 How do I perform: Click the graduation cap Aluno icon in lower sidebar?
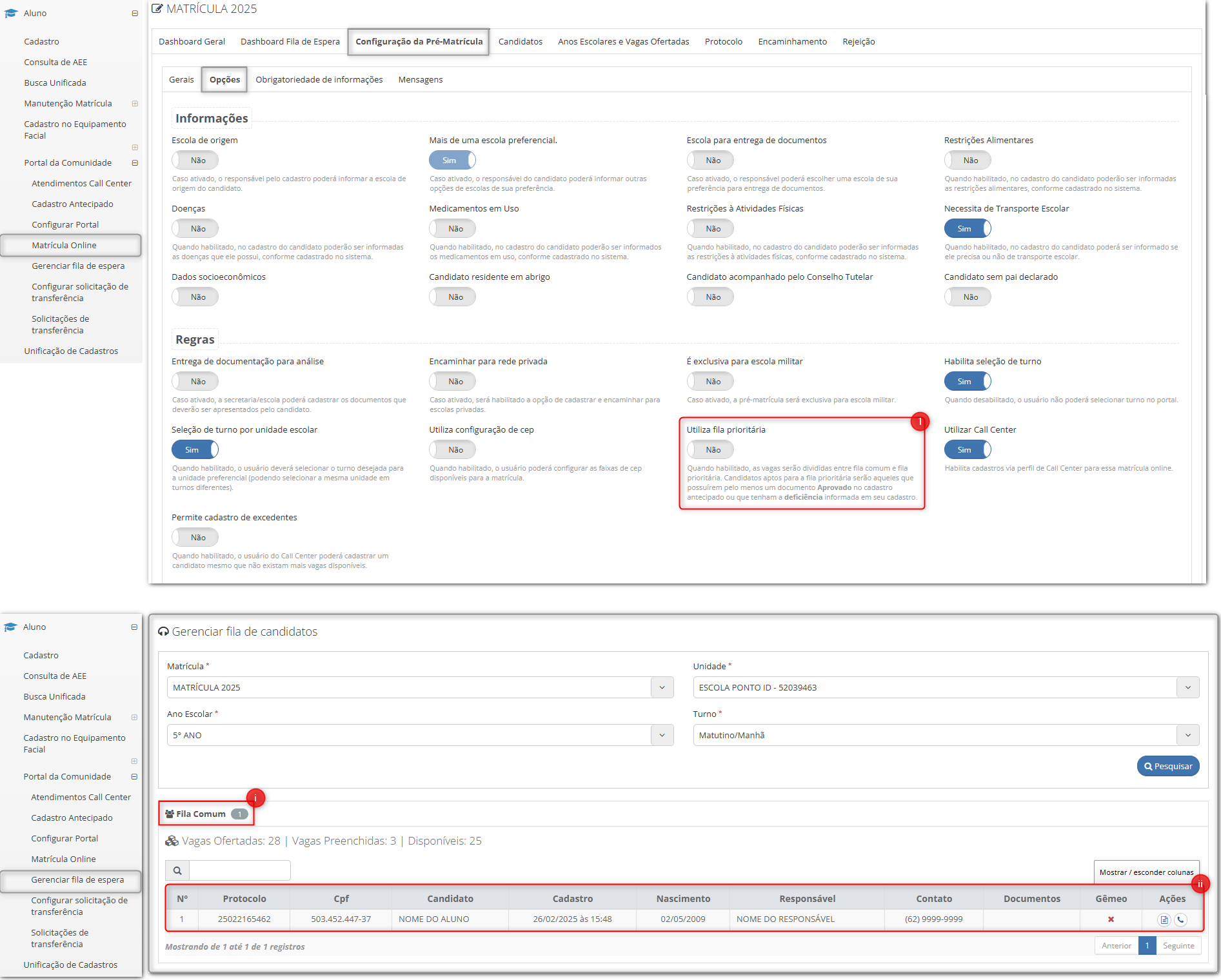[x=10, y=627]
